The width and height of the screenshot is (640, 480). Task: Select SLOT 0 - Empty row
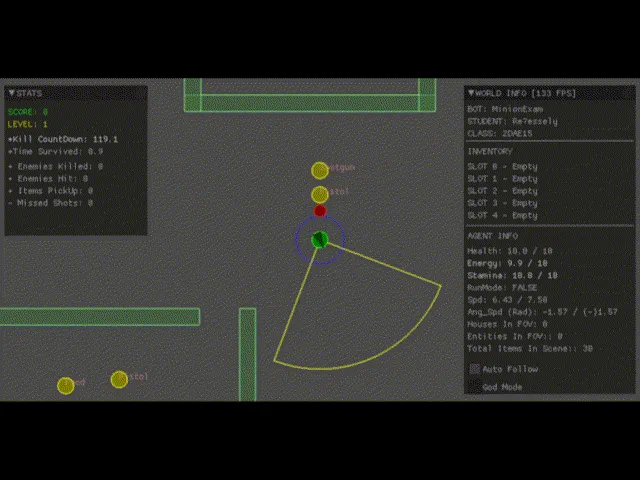coord(502,167)
